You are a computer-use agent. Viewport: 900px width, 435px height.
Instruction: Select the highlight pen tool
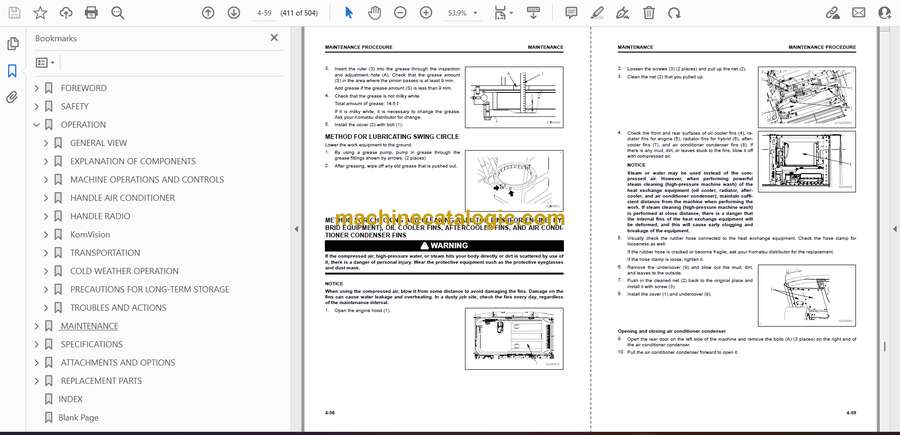click(x=597, y=13)
